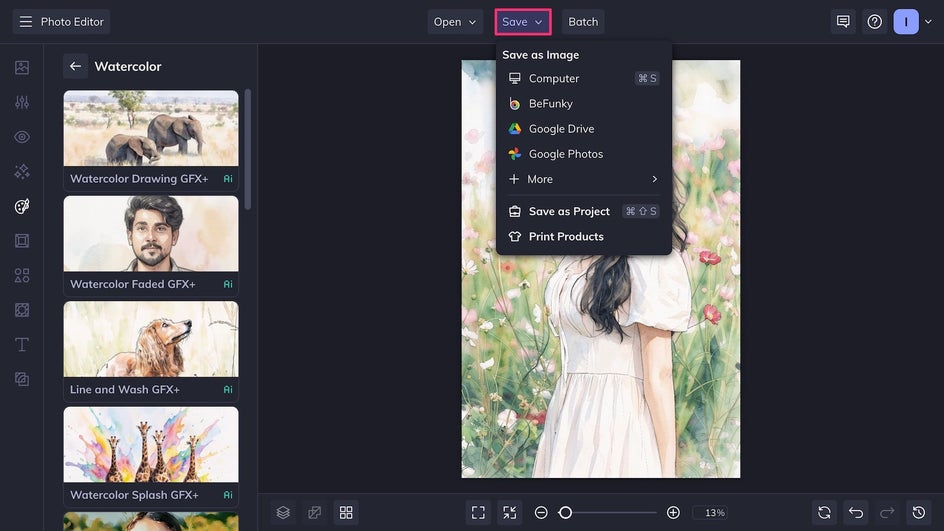Click the shrink to fit icon

(509, 512)
